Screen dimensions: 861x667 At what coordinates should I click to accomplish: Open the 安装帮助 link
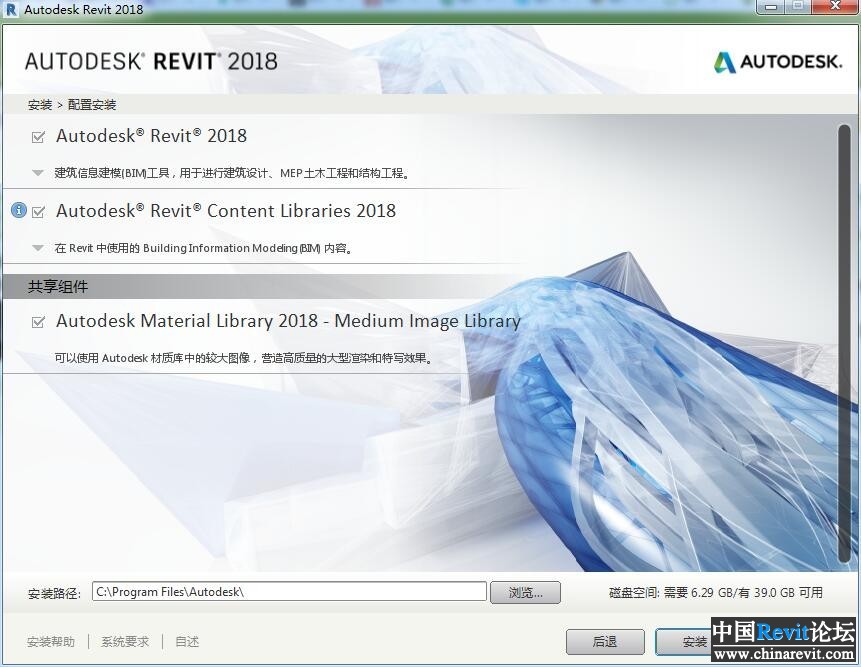(x=51, y=641)
